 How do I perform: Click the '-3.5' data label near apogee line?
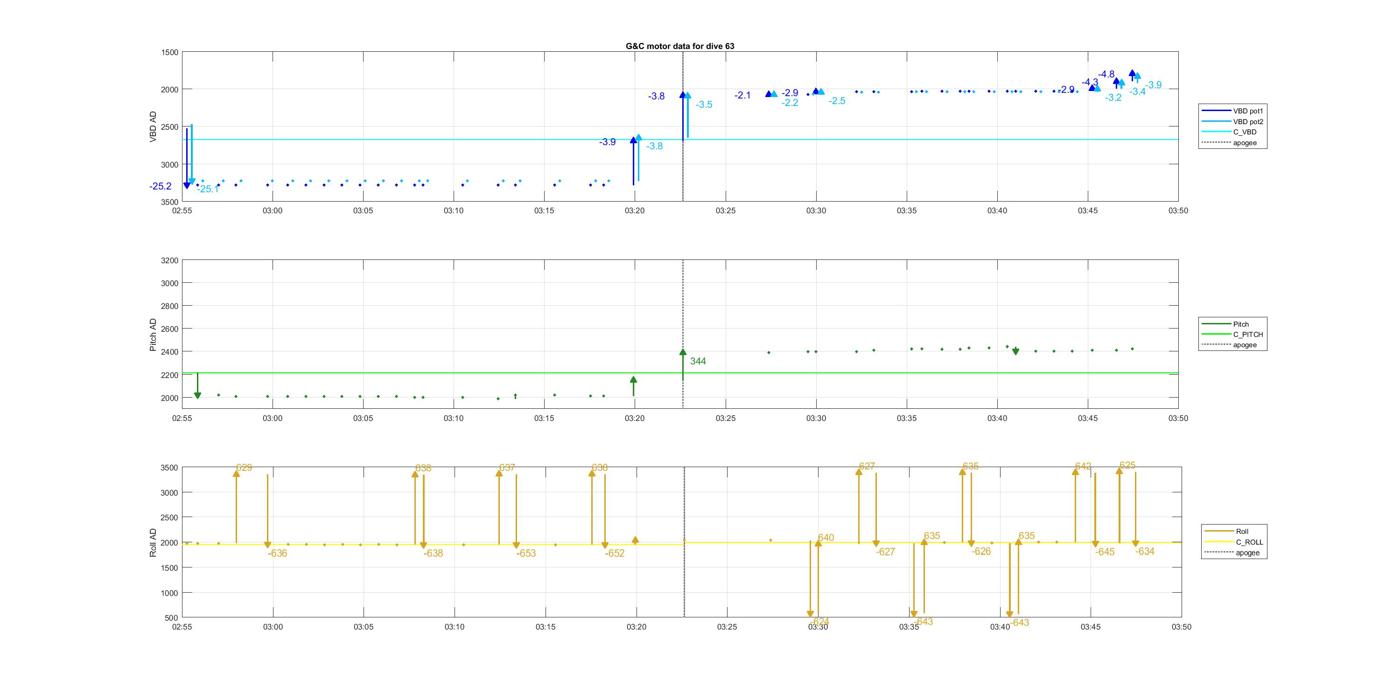pos(704,104)
